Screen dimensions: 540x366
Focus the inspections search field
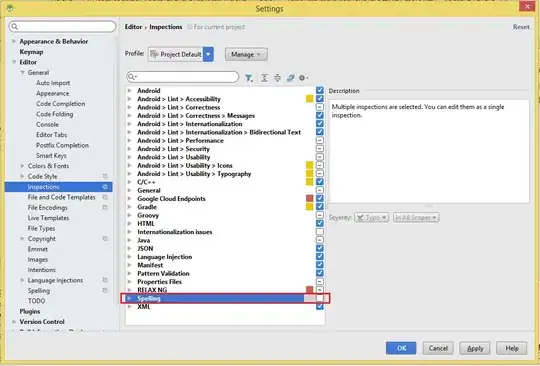[183, 77]
